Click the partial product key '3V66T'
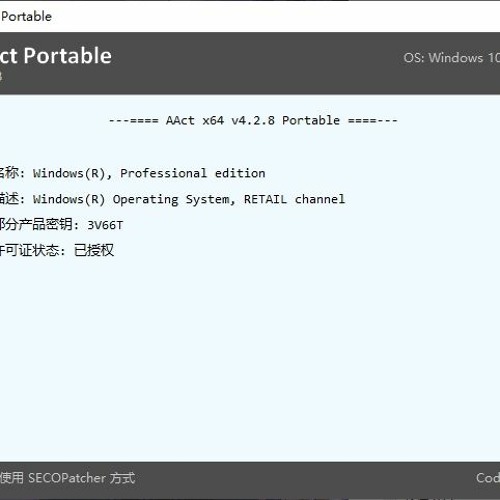This screenshot has width=500, height=500. 105,225
